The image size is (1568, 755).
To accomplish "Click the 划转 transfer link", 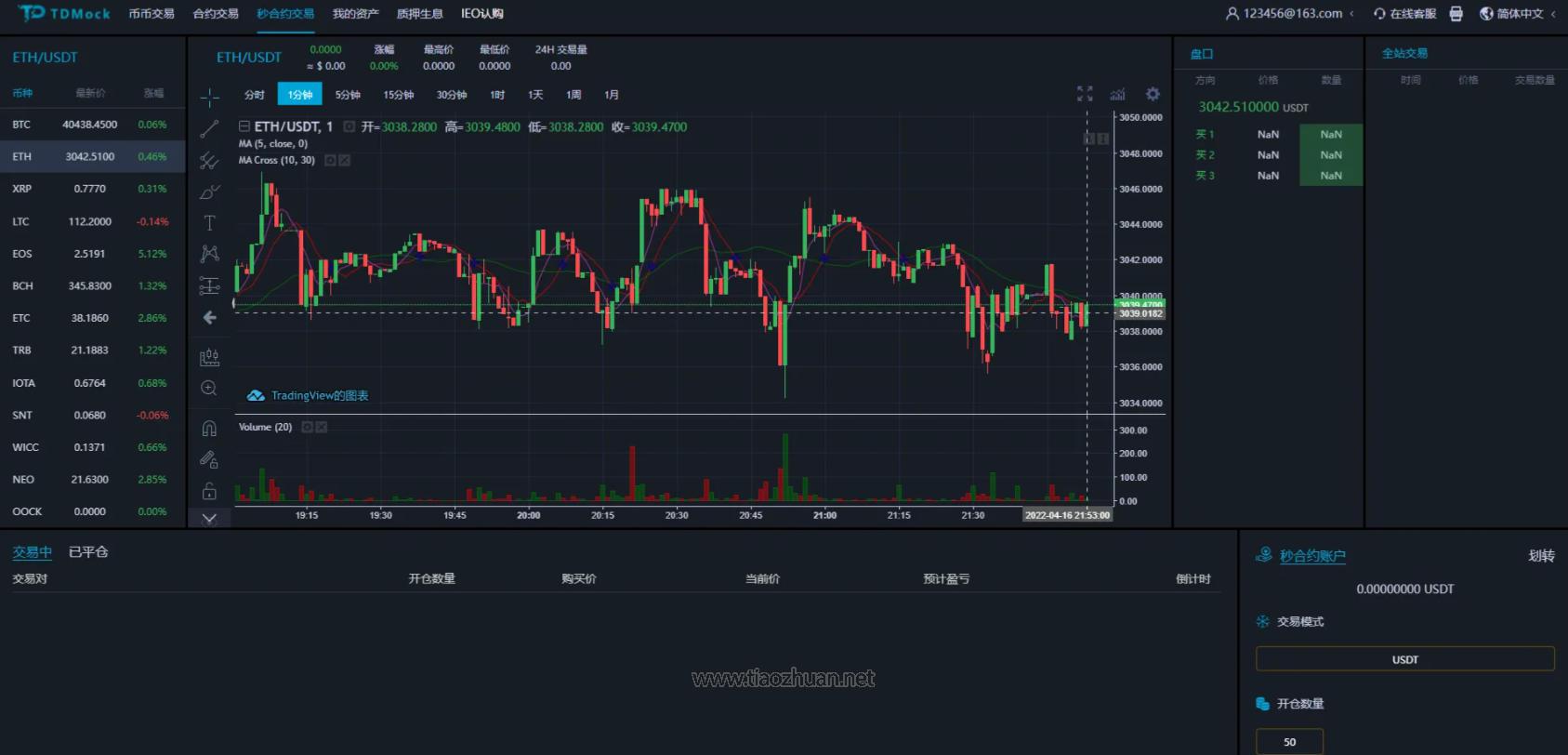I will [1541, 556].
